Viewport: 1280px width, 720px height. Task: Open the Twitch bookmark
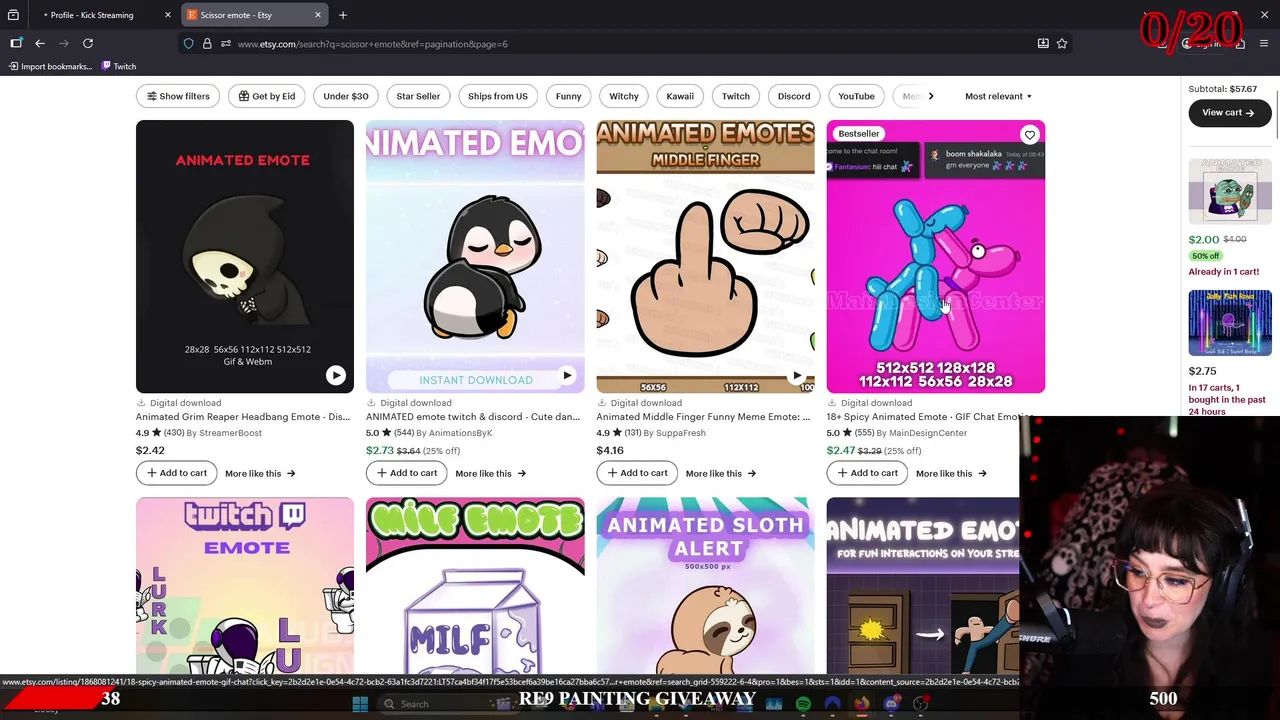(x=119, y=66)
